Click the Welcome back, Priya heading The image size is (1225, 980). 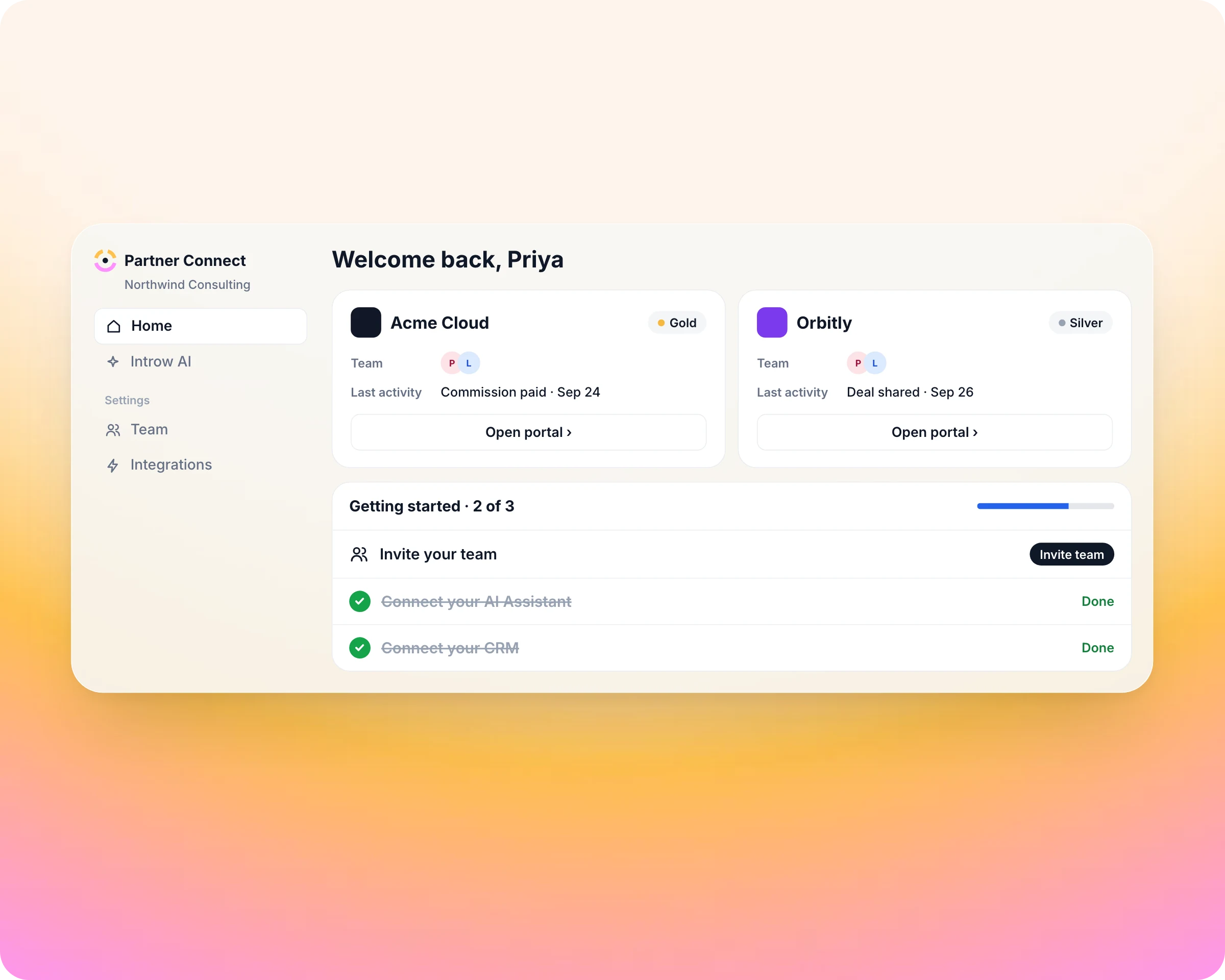pyautogui.click(x=448, y=260)
